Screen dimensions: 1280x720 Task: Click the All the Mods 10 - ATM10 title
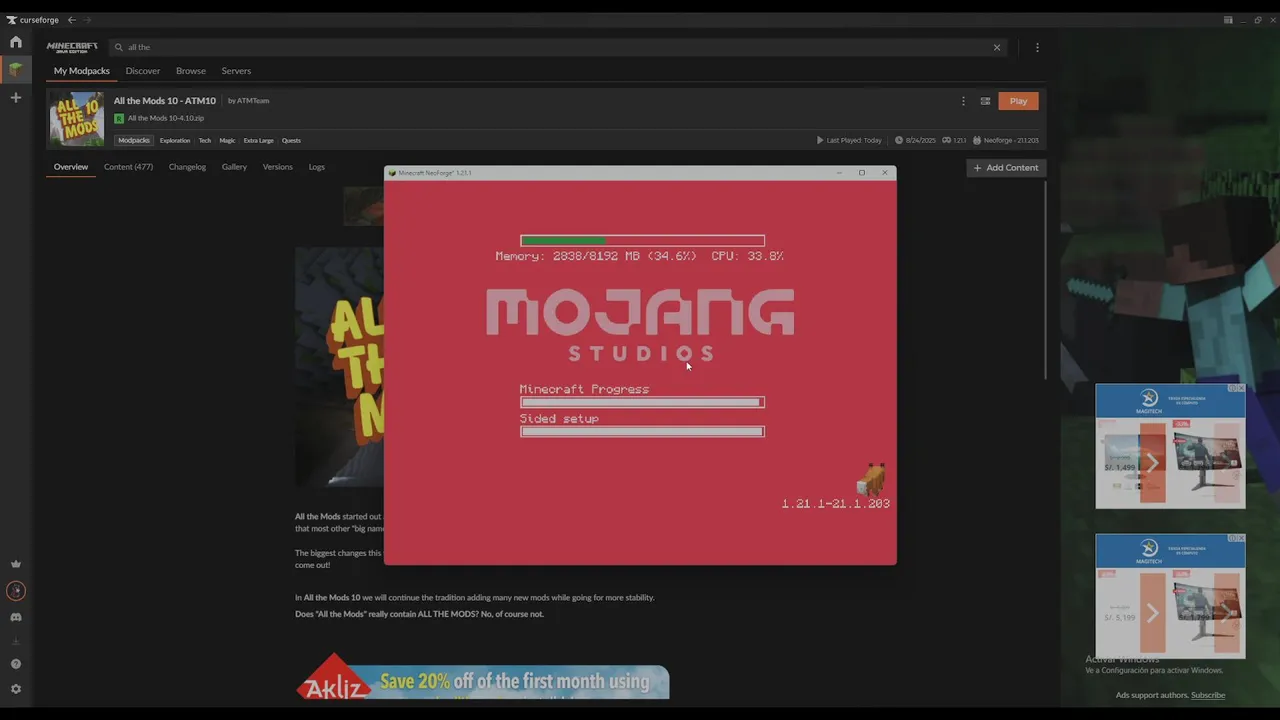coord(165,101)
